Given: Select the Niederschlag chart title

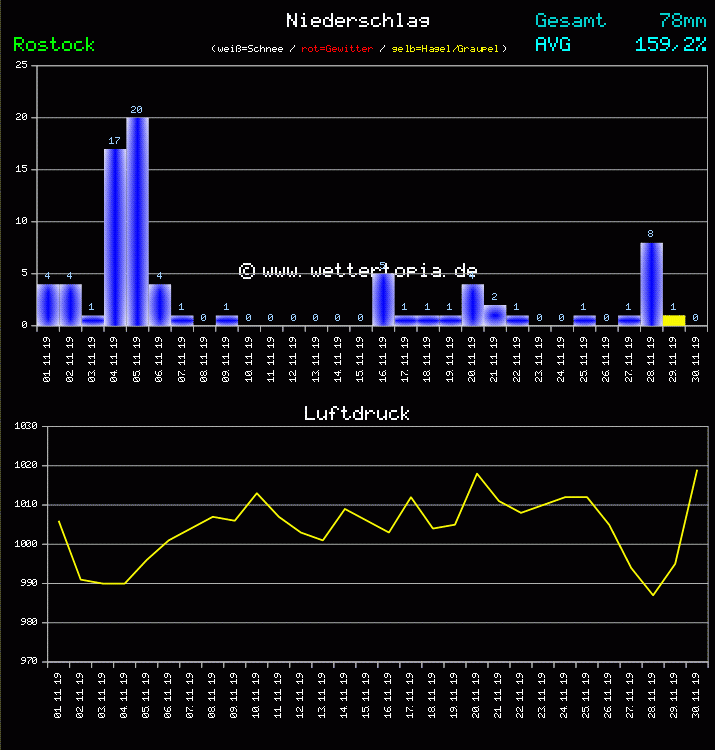Looking at the screenshot, I should click(x=357, y=20).
